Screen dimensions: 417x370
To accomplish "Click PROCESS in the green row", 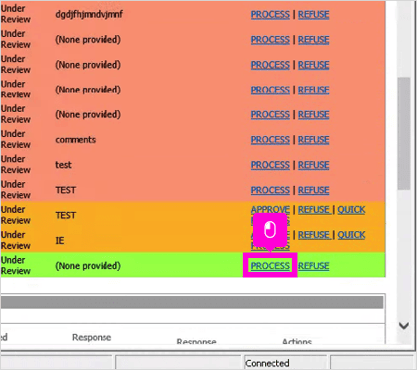I will pyautogui.click(x=270, y=266).
